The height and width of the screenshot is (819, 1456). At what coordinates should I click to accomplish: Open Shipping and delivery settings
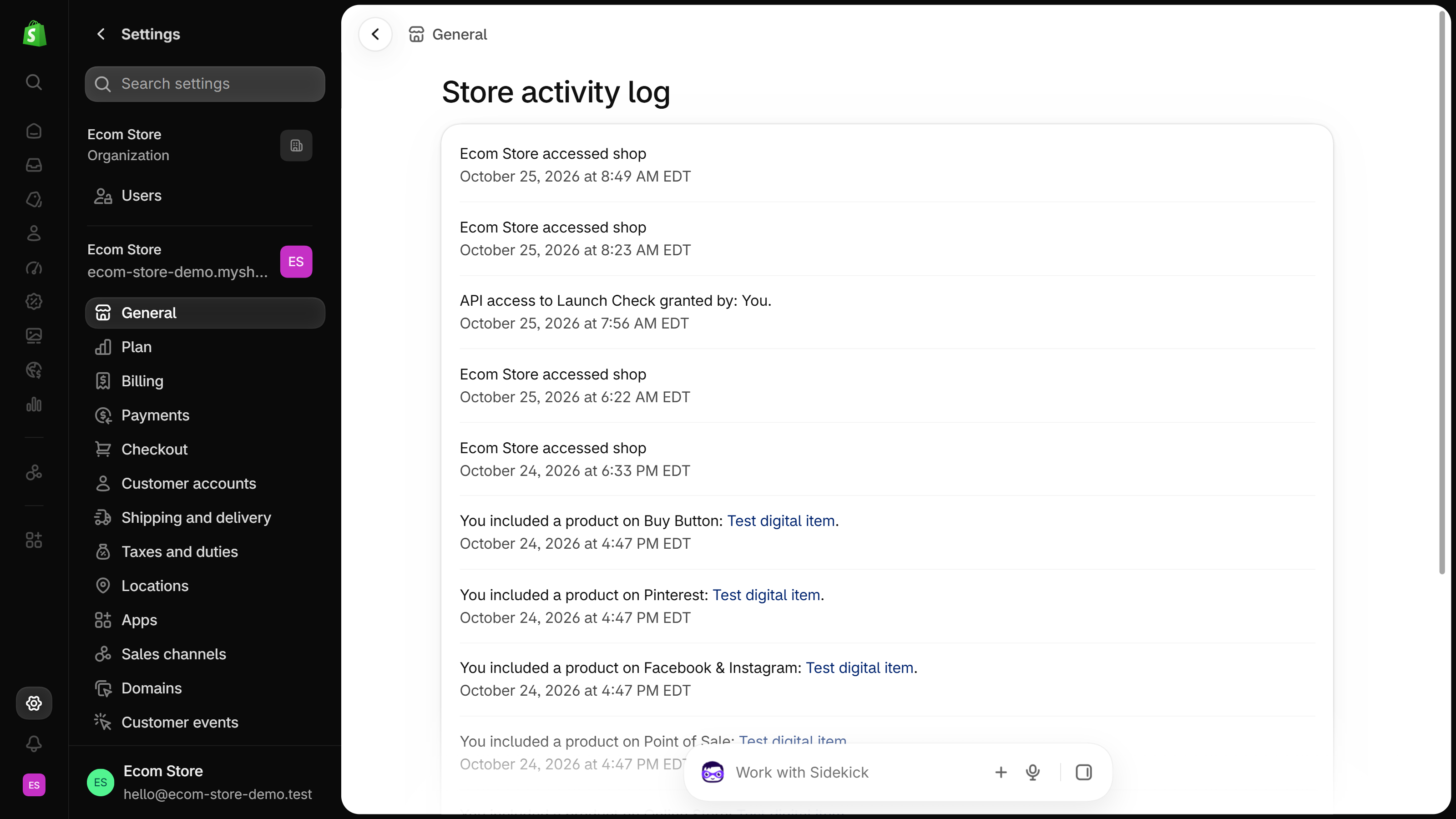(205, 518)
